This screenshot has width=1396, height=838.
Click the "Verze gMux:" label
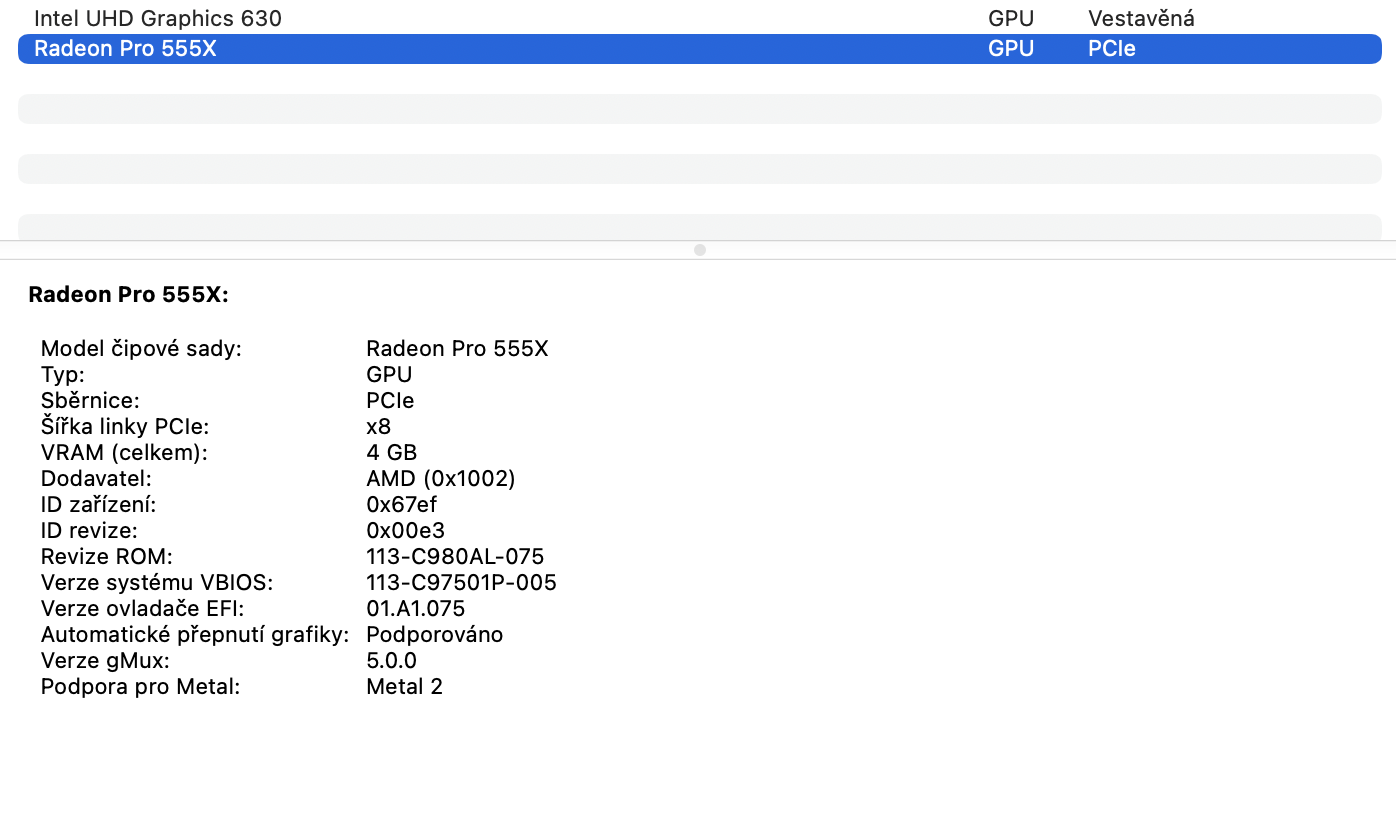click(105, 661)
